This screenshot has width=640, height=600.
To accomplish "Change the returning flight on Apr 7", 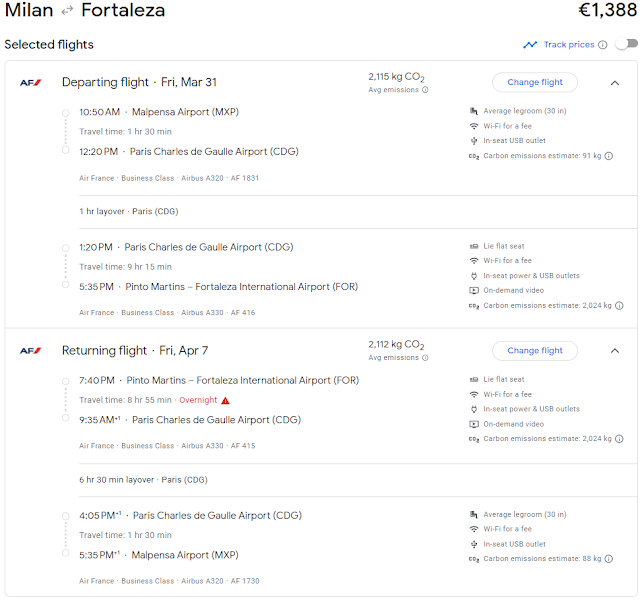I will (x=535, y=350).
